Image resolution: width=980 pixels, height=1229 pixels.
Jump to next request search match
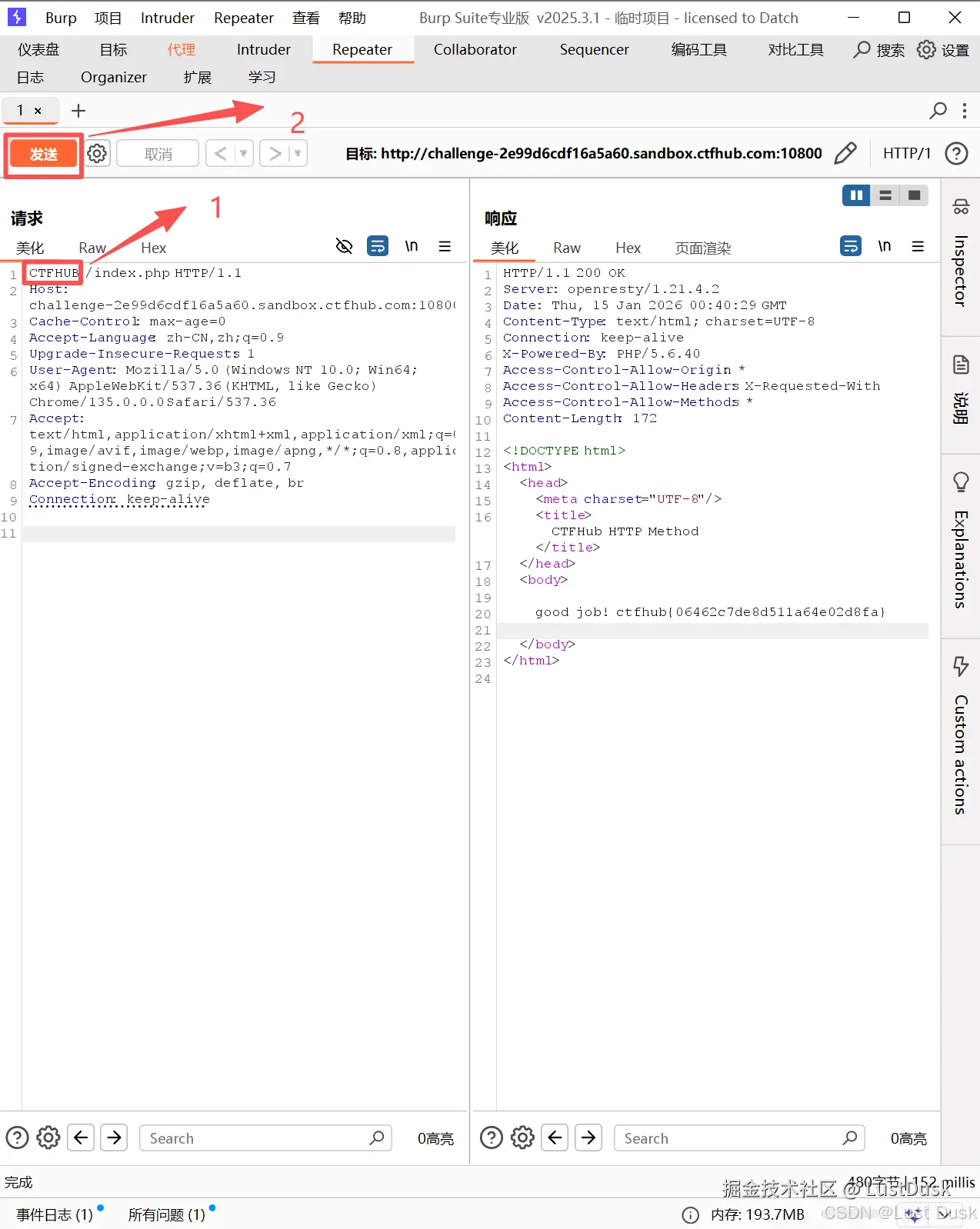(x=114, y=1137)
